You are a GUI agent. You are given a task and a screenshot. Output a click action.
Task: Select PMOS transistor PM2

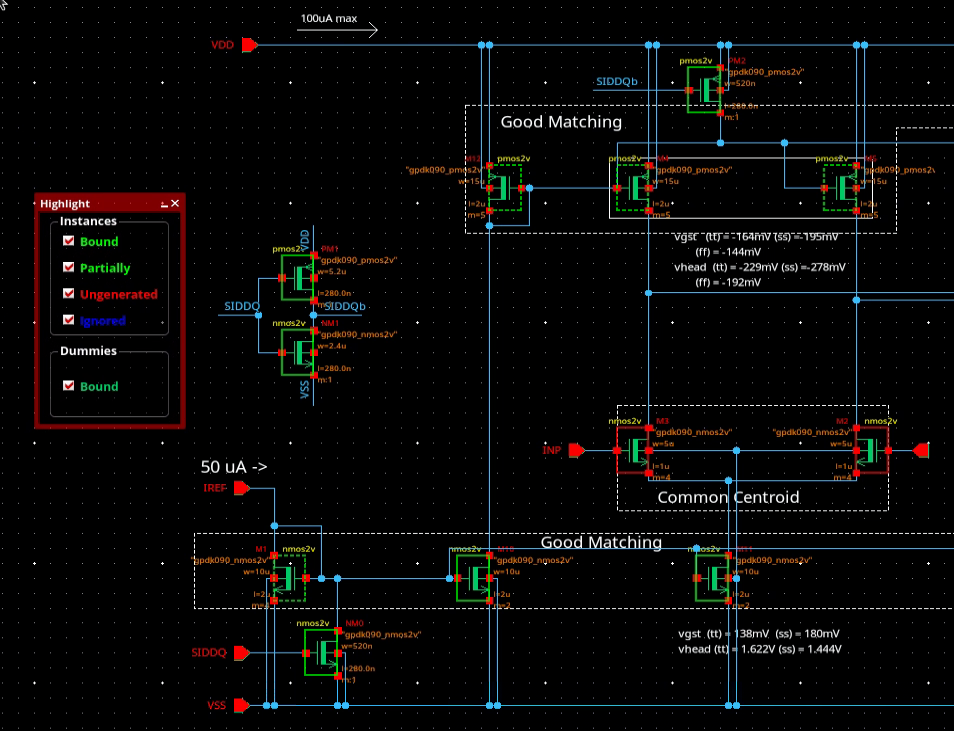[x=704, y=90]
